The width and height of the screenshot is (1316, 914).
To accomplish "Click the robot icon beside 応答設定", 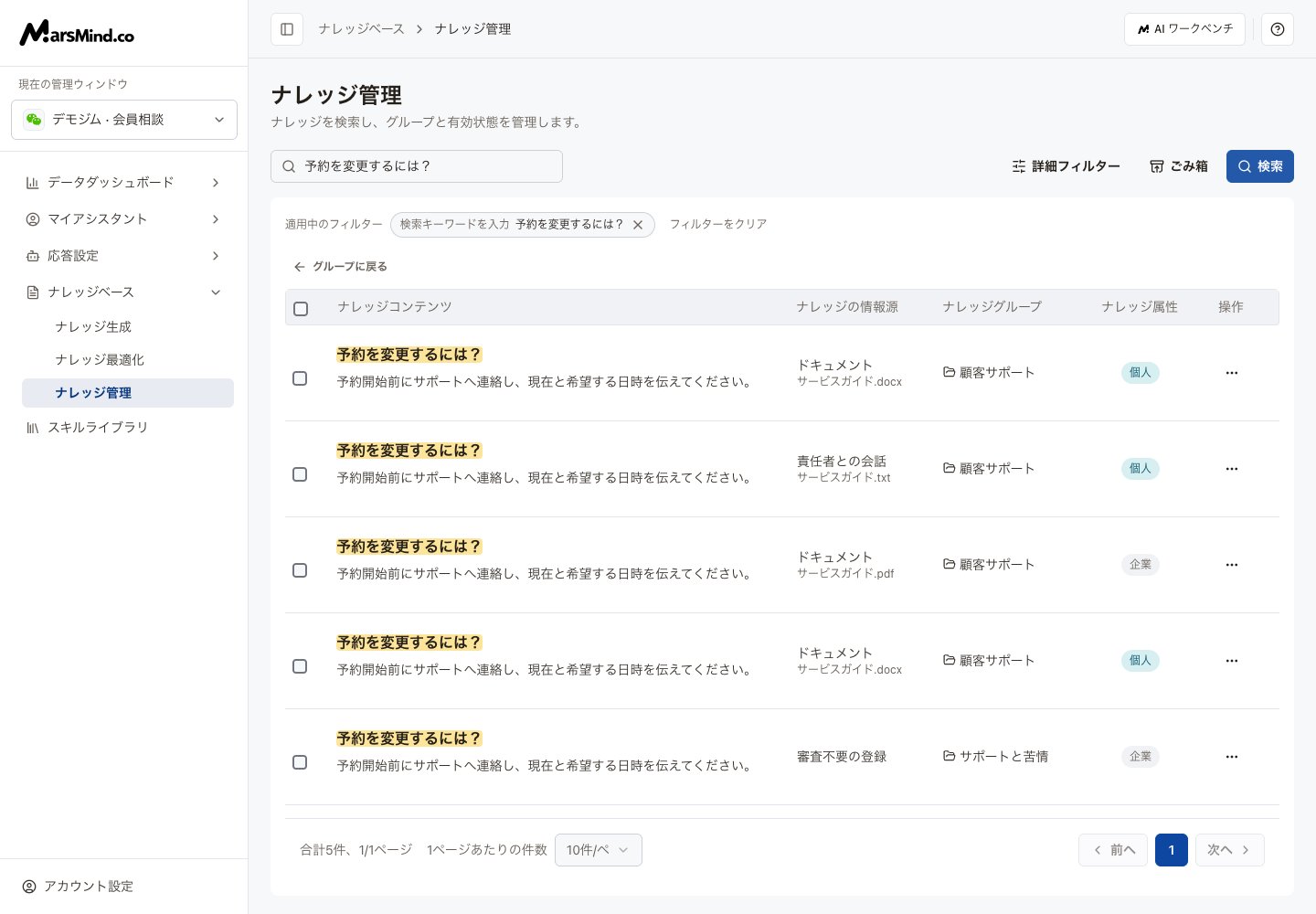I will click(33, 256).
